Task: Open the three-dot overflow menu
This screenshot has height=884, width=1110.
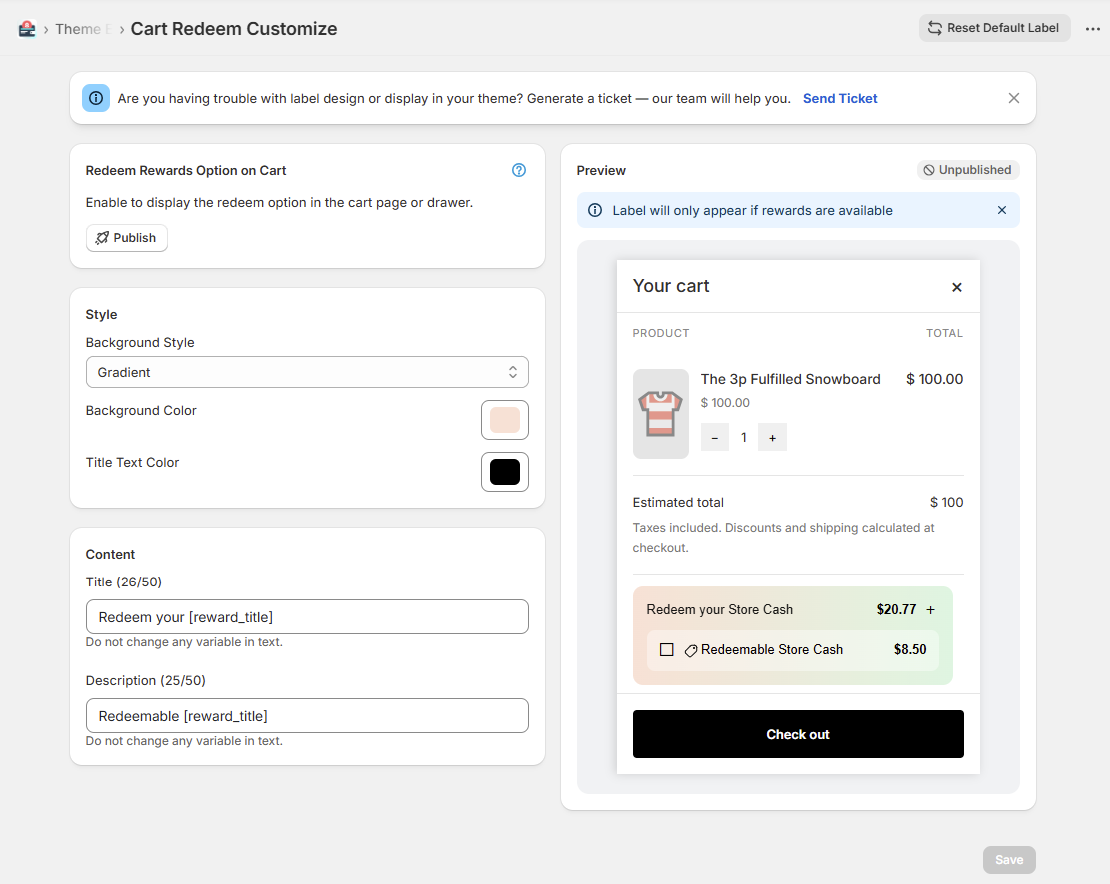Action: tap(1092, 28)
